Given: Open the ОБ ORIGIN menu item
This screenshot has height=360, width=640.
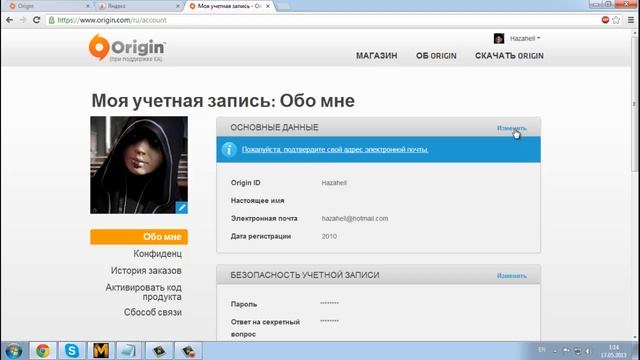Looking at the screenshot, I should pyautogui.click(x=436, y=56).
